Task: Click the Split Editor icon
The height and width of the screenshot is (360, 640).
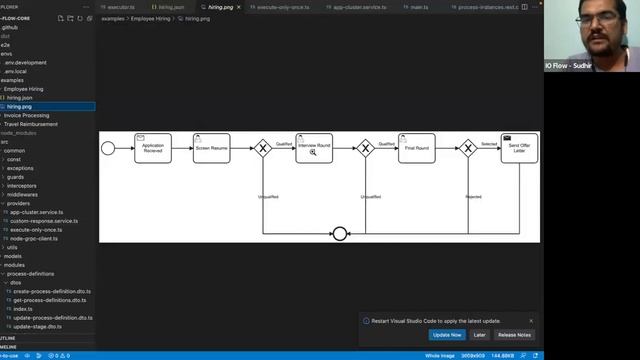Action: coord(524,7)
